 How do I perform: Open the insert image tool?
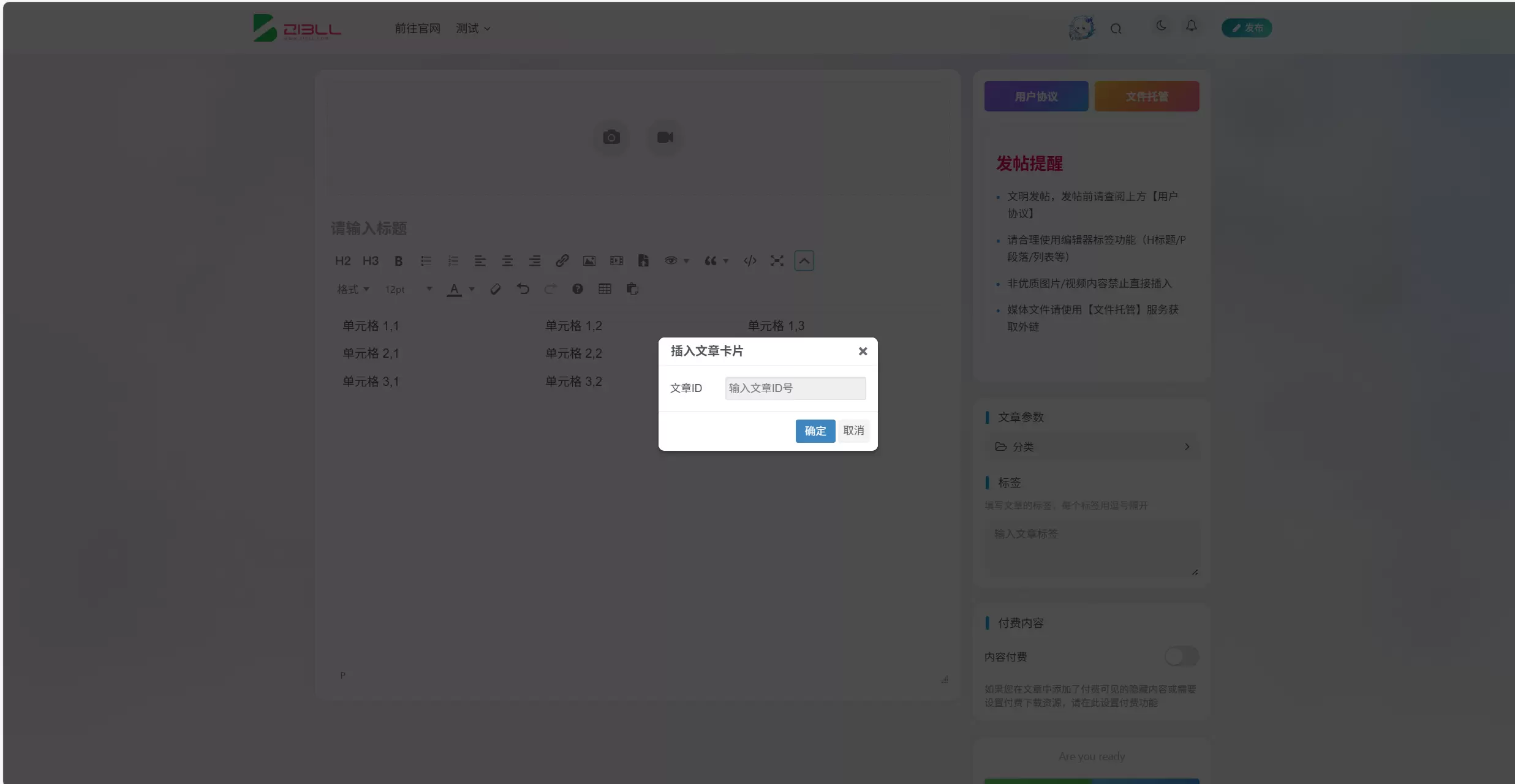click(589, 261)
